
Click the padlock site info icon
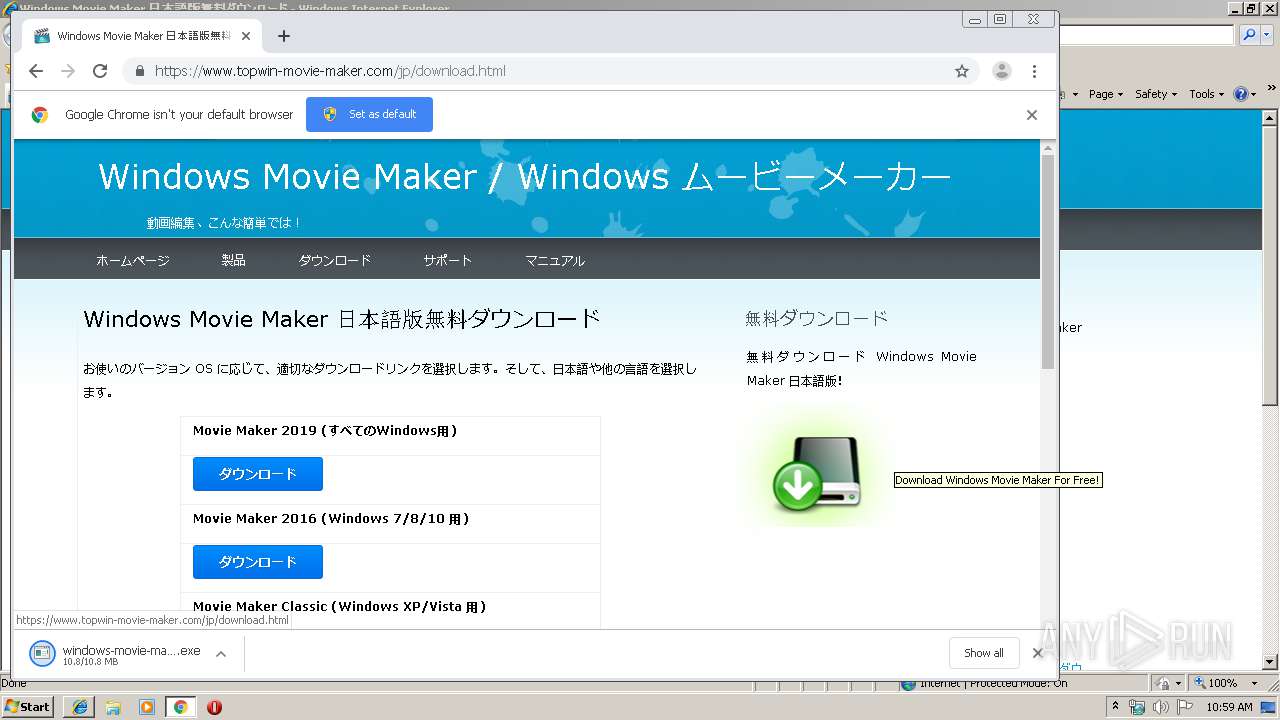(139, 71)
